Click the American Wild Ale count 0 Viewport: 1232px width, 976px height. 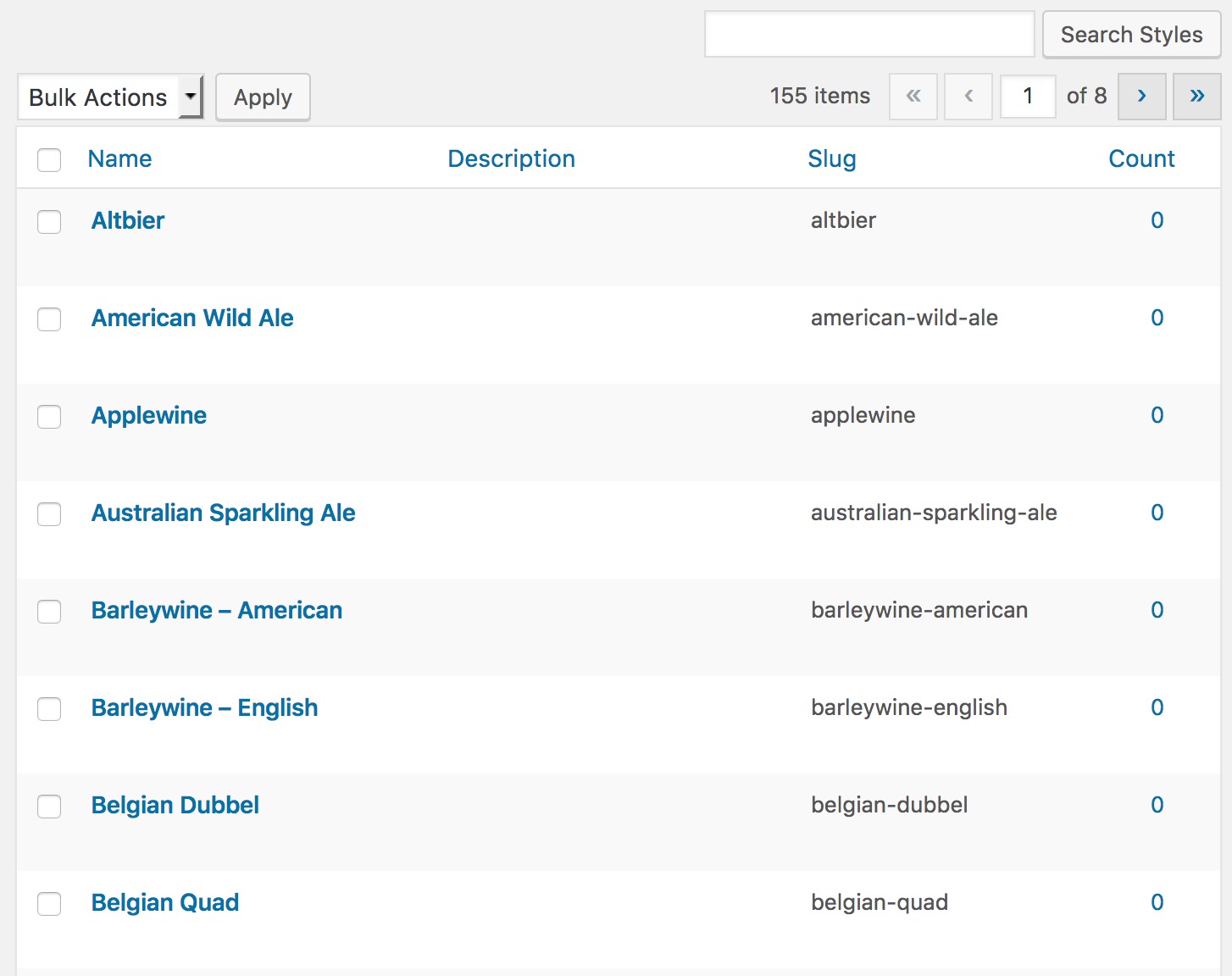1157,318
